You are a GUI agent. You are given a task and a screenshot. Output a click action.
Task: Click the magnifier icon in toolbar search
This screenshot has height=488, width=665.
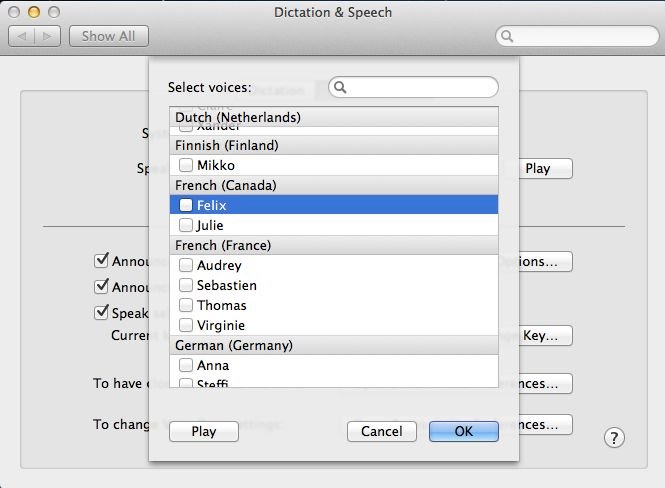point(507,36)
